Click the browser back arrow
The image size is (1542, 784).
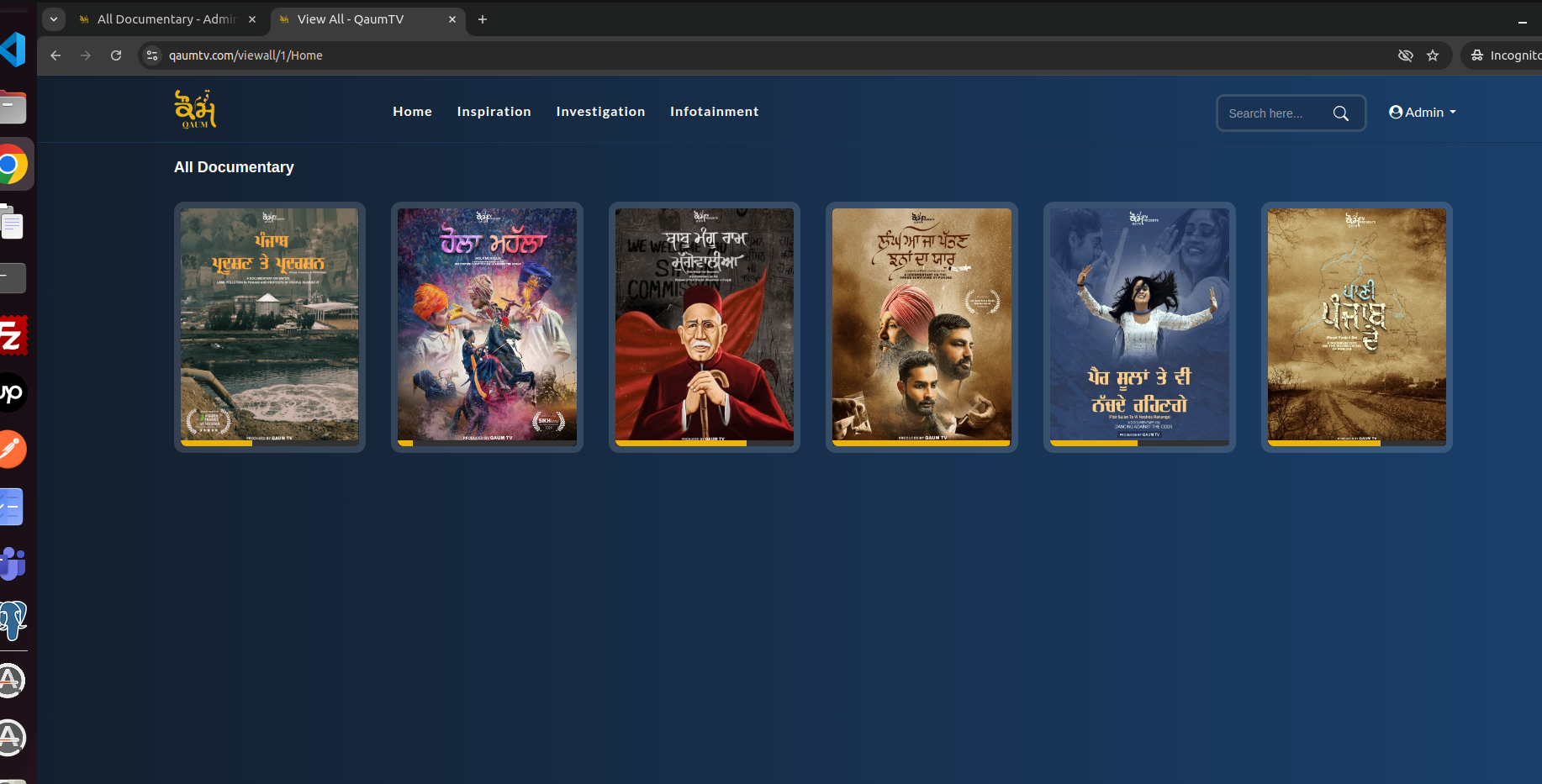tap(55, 55)
